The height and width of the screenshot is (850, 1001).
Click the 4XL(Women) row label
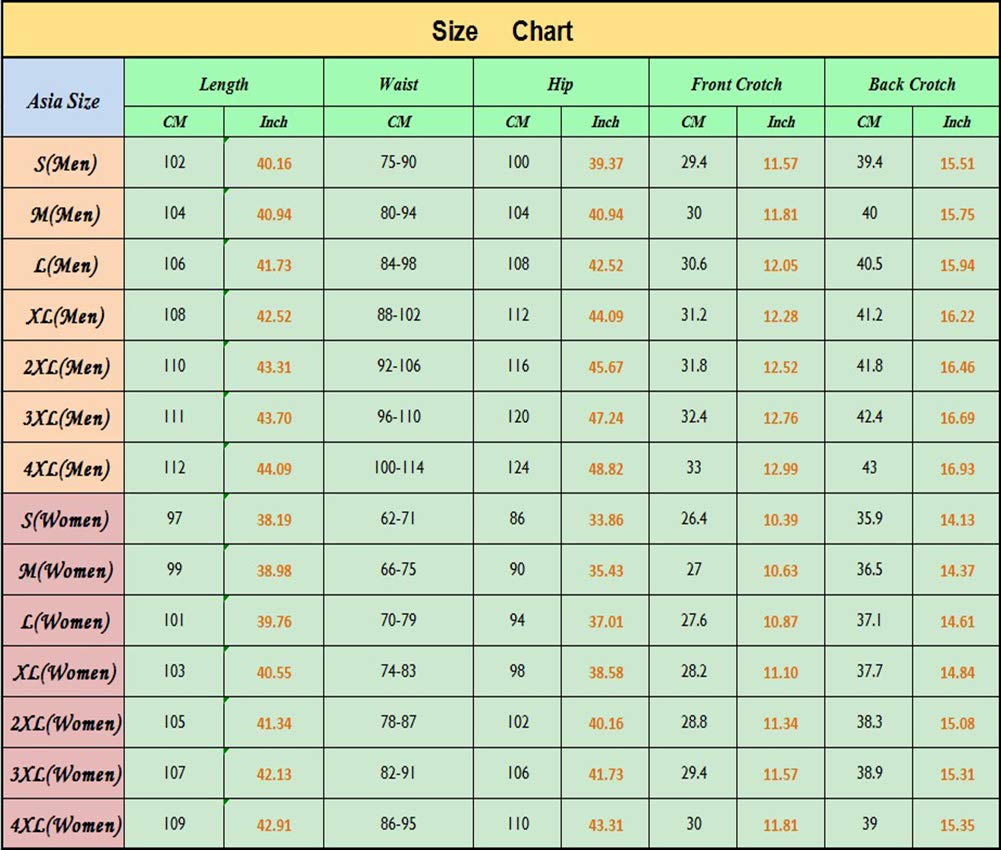point(63,824)
